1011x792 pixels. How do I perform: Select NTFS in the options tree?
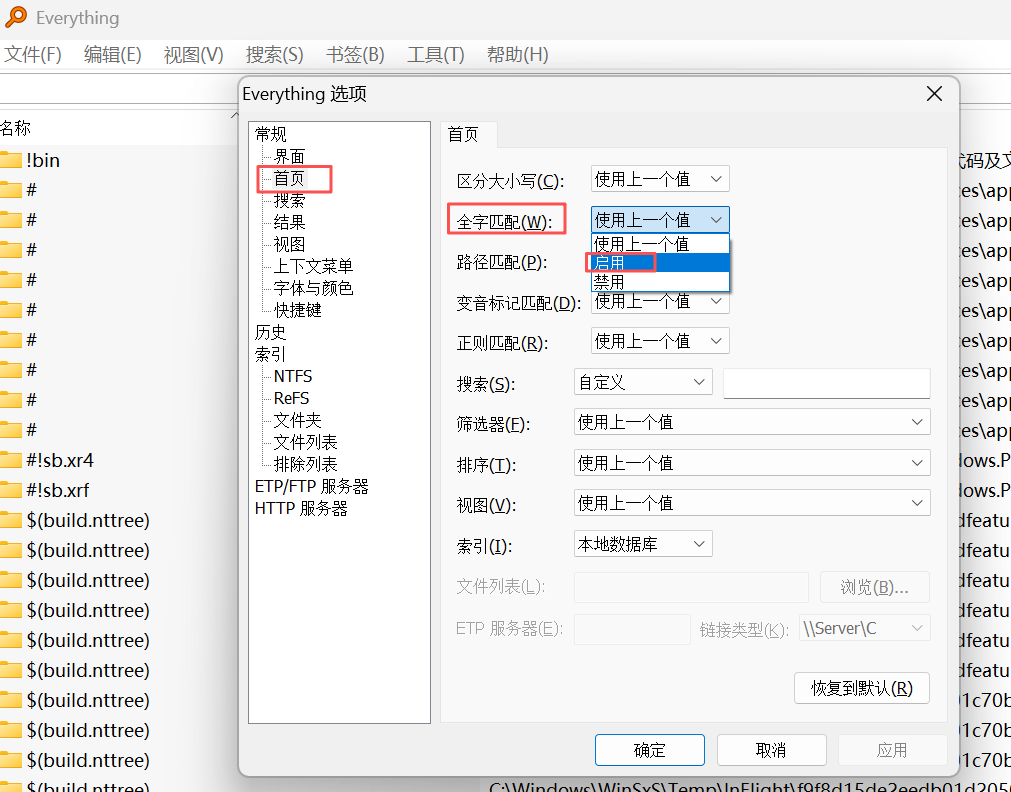293,376
